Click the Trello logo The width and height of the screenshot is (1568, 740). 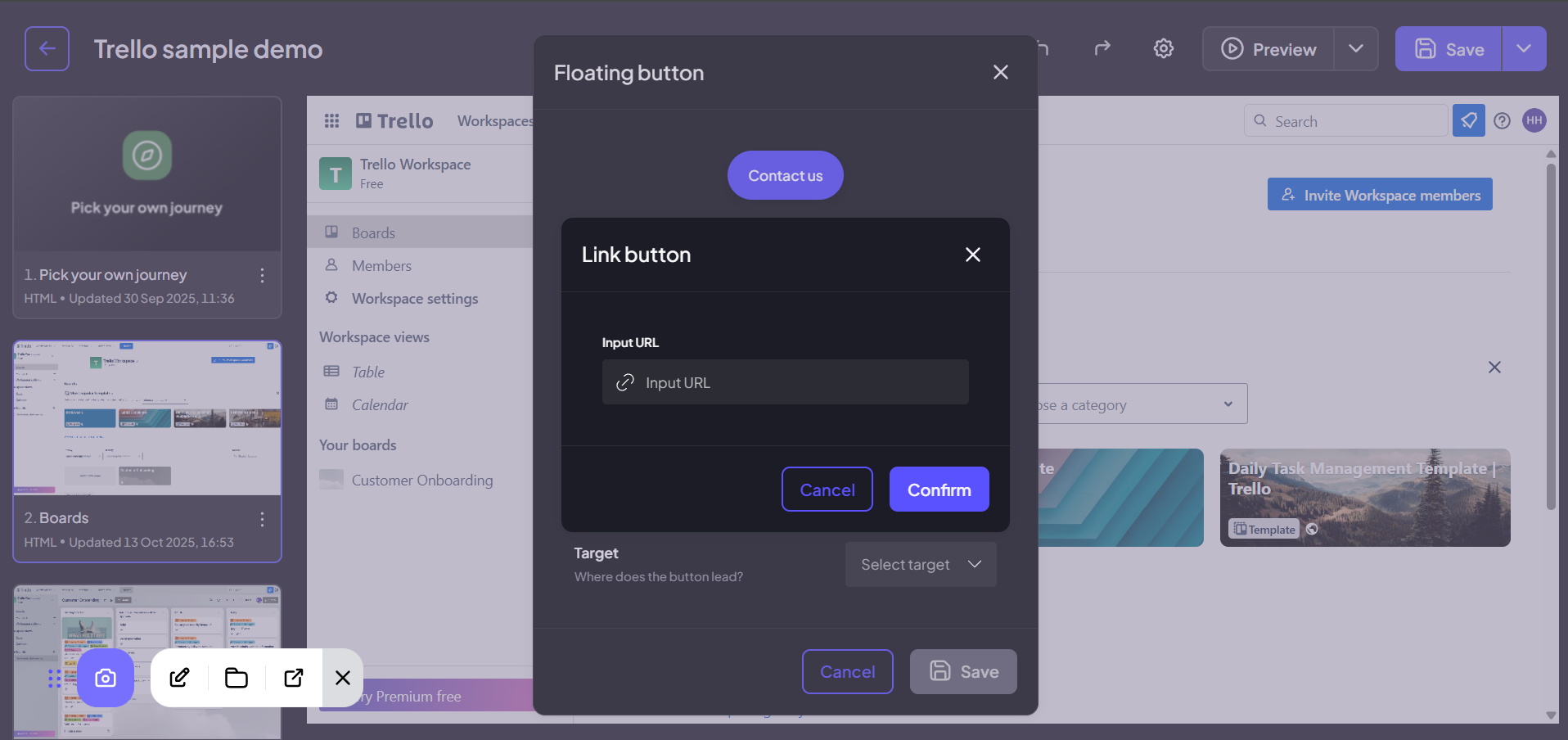(x=394, y=120)
